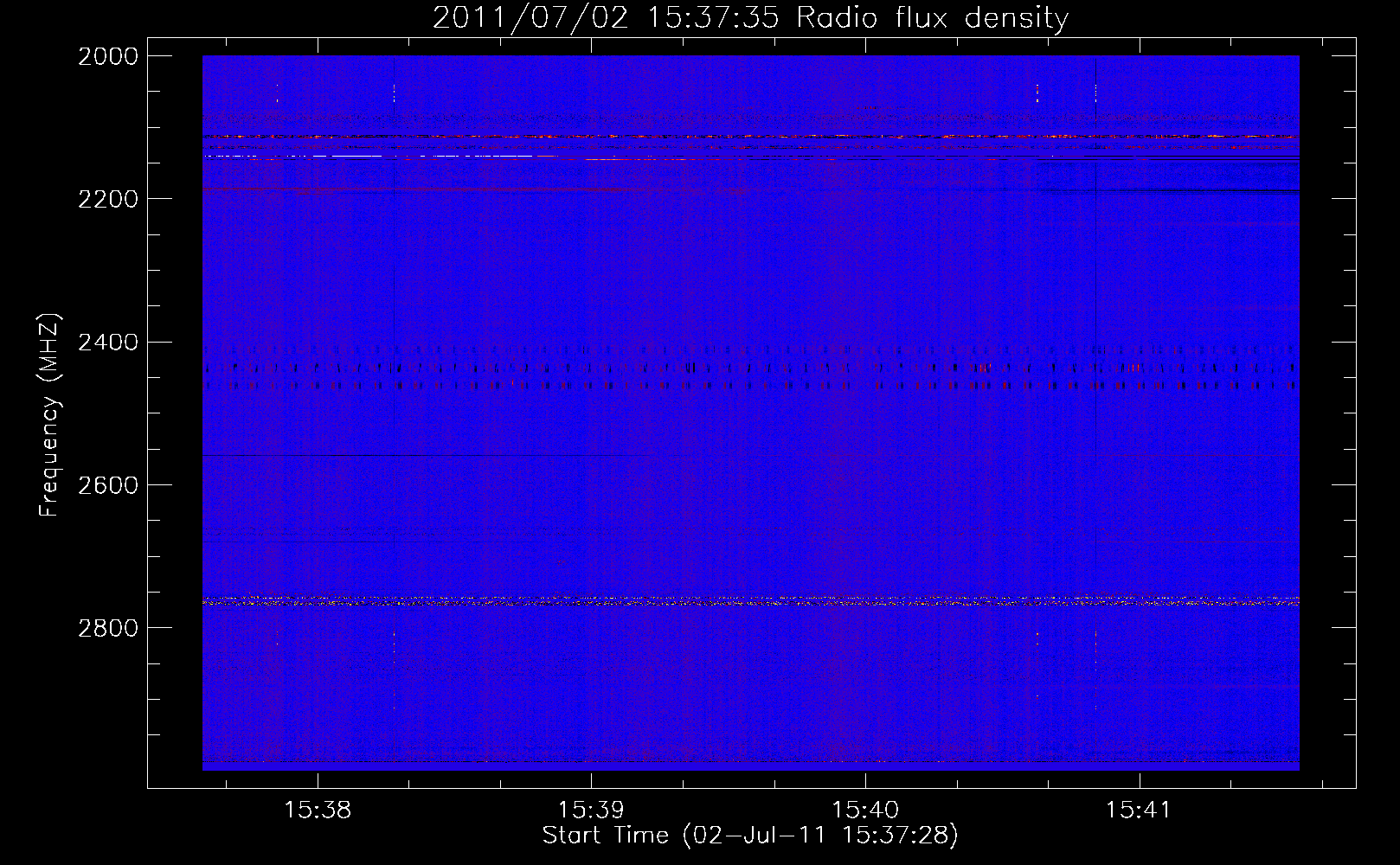The width and height of the screenshot is (1400, 865).
Task: Click the date 2011/07/02 in the title
Action: pos(530,17)
